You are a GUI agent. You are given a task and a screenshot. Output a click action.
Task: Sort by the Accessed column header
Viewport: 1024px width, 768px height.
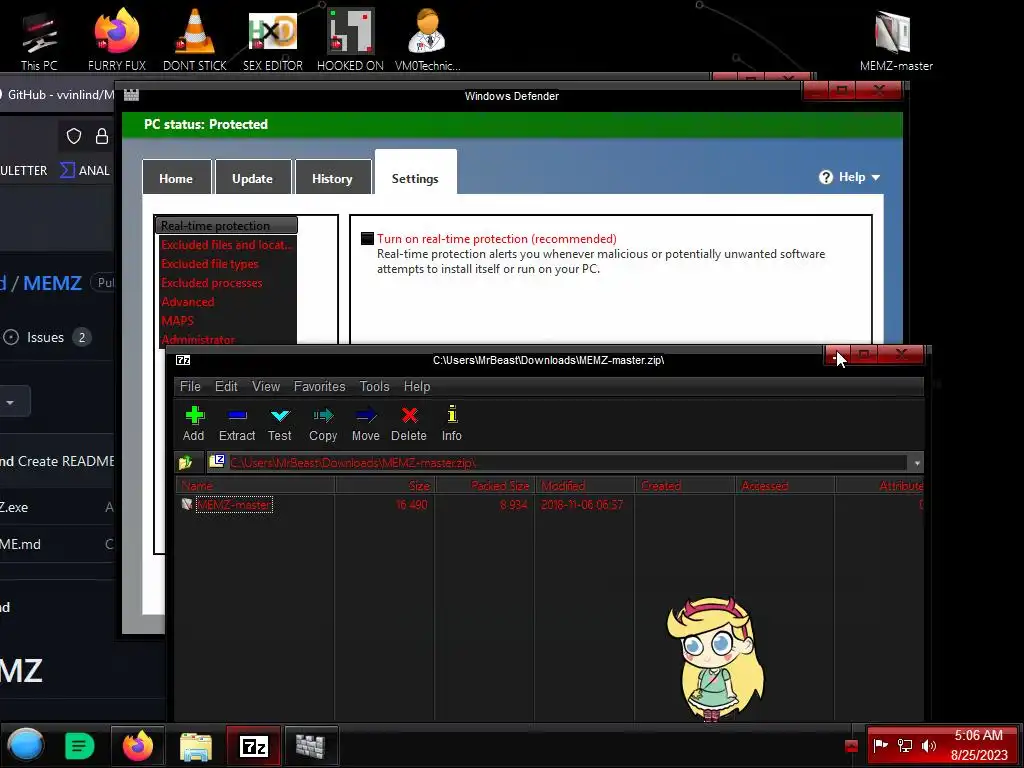pyautogui.click(x=786, y=485)
